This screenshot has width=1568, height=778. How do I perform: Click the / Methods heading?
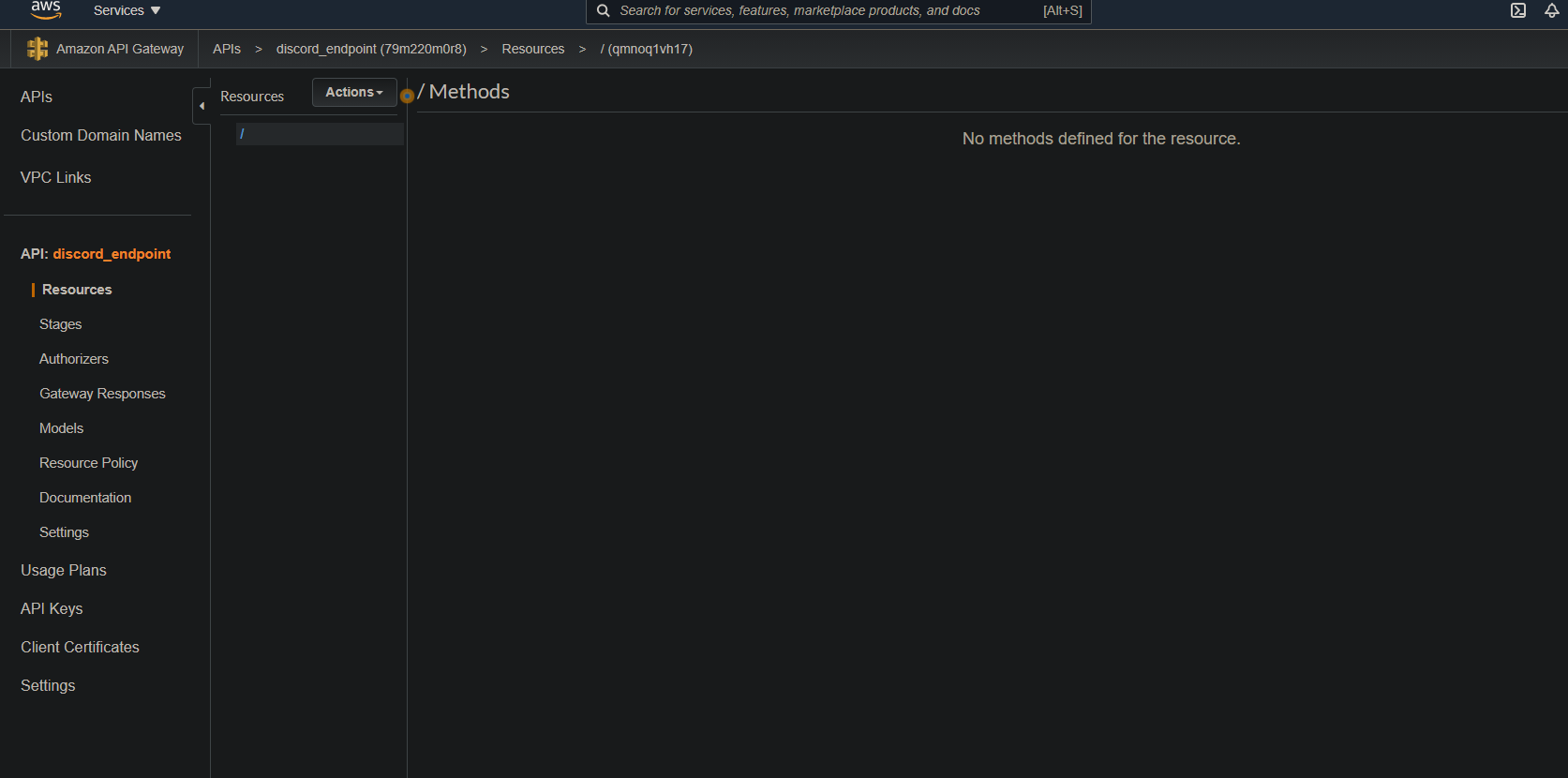tap(464, 92)
